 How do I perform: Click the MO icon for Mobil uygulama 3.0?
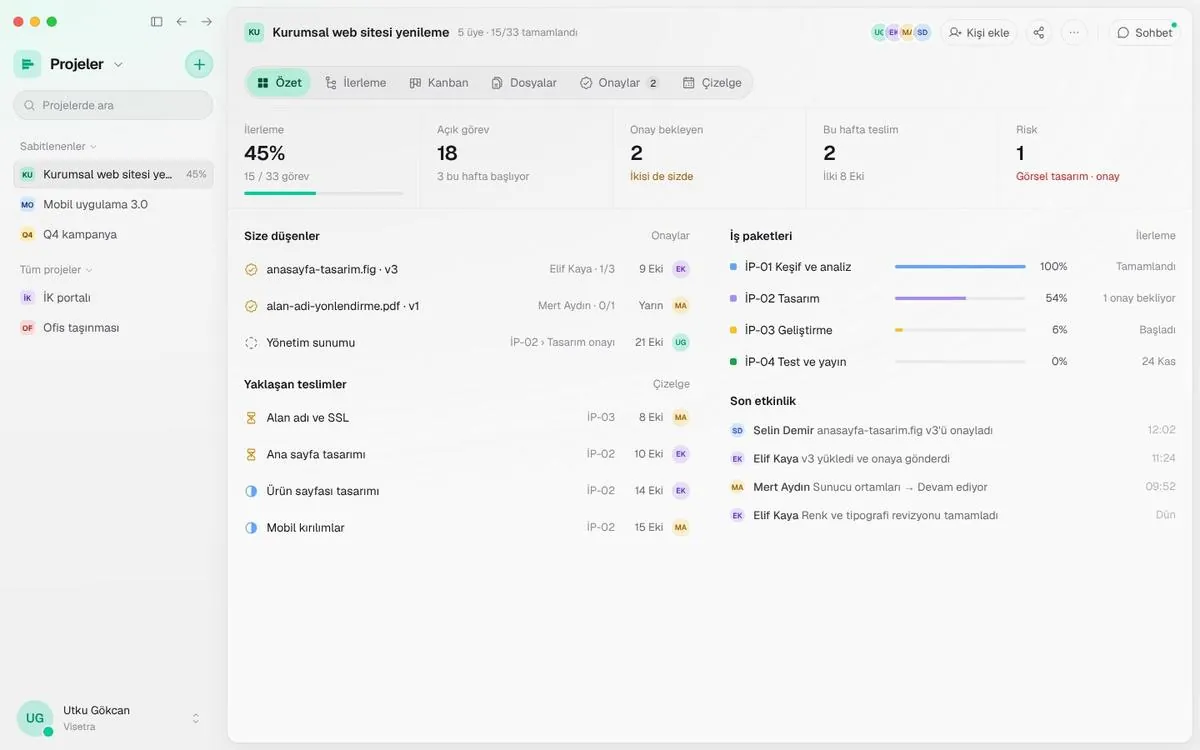point(27,204)
